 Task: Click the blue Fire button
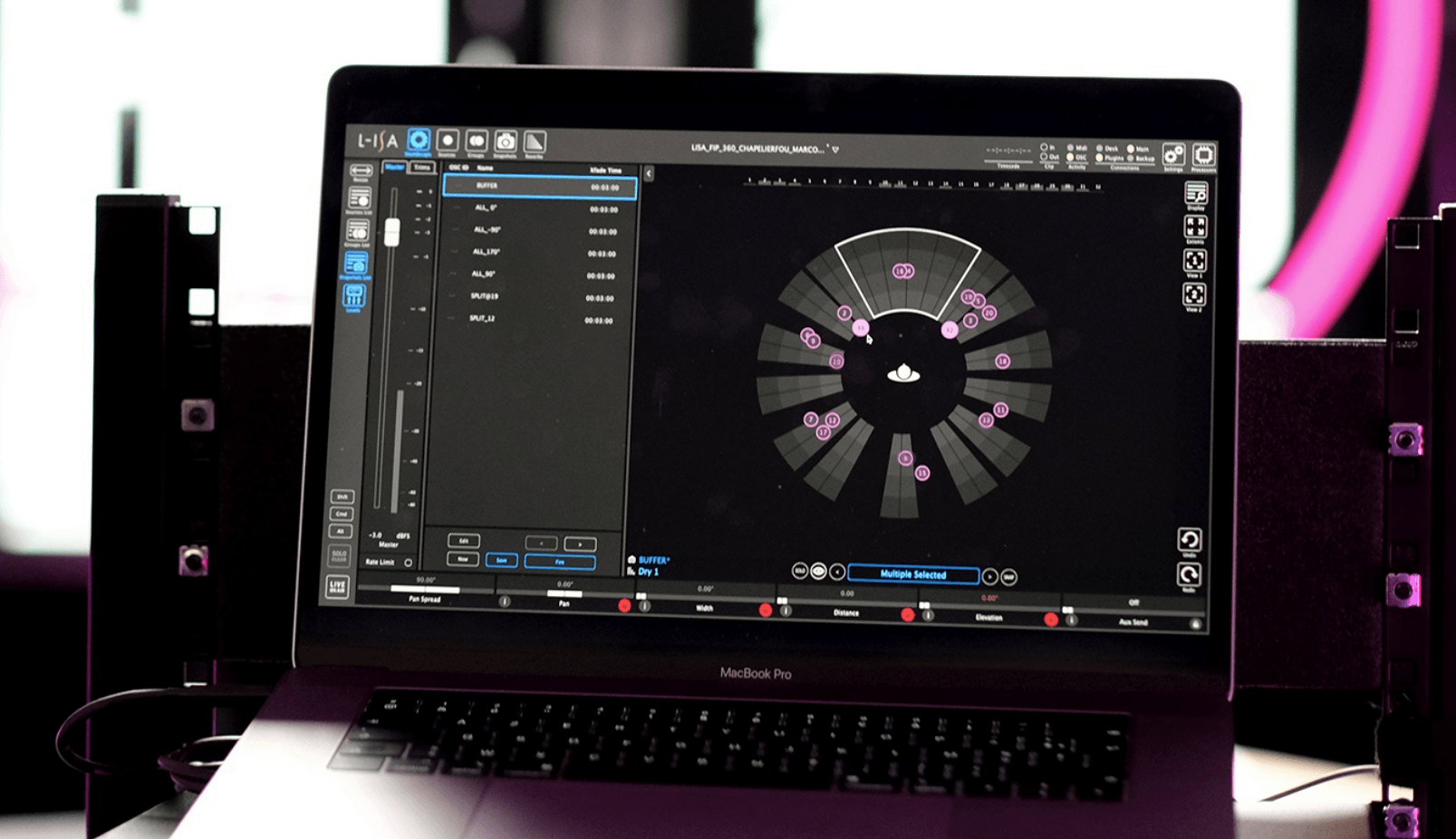560,562
